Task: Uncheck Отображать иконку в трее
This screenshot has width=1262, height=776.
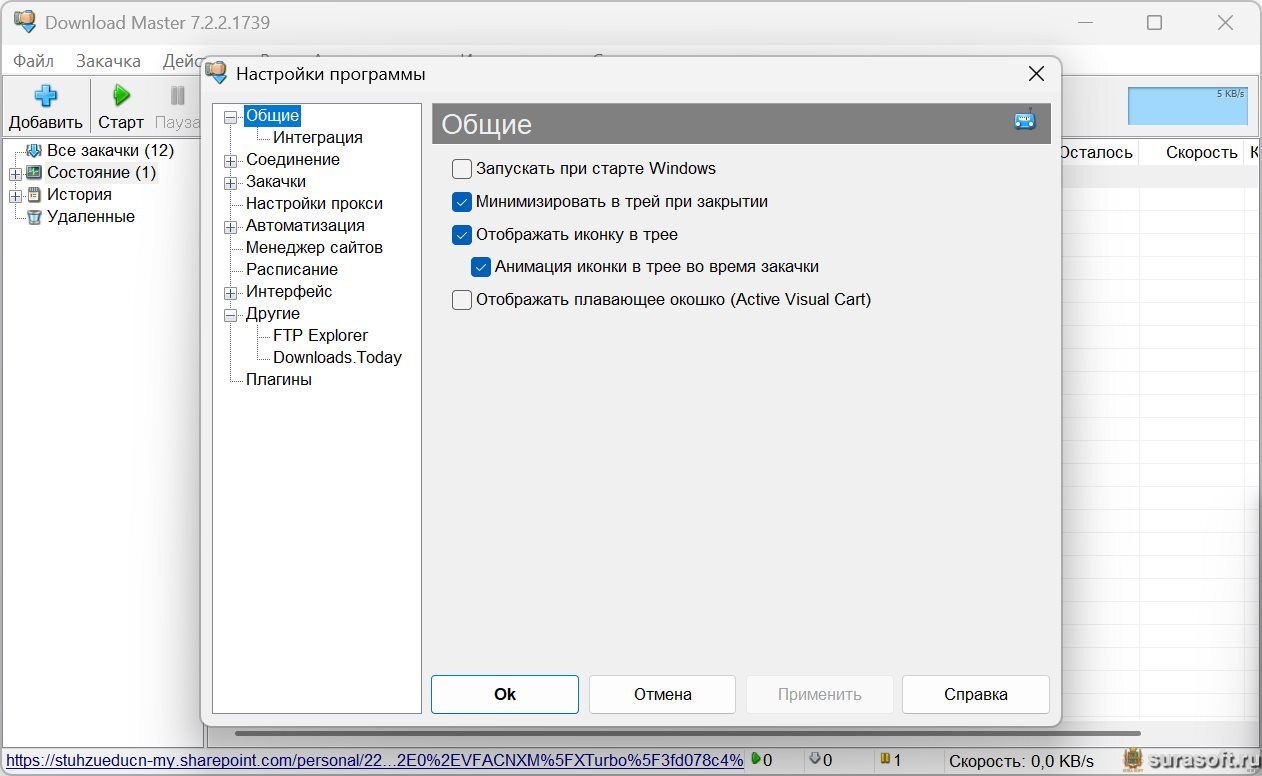Action: (462, 235)
